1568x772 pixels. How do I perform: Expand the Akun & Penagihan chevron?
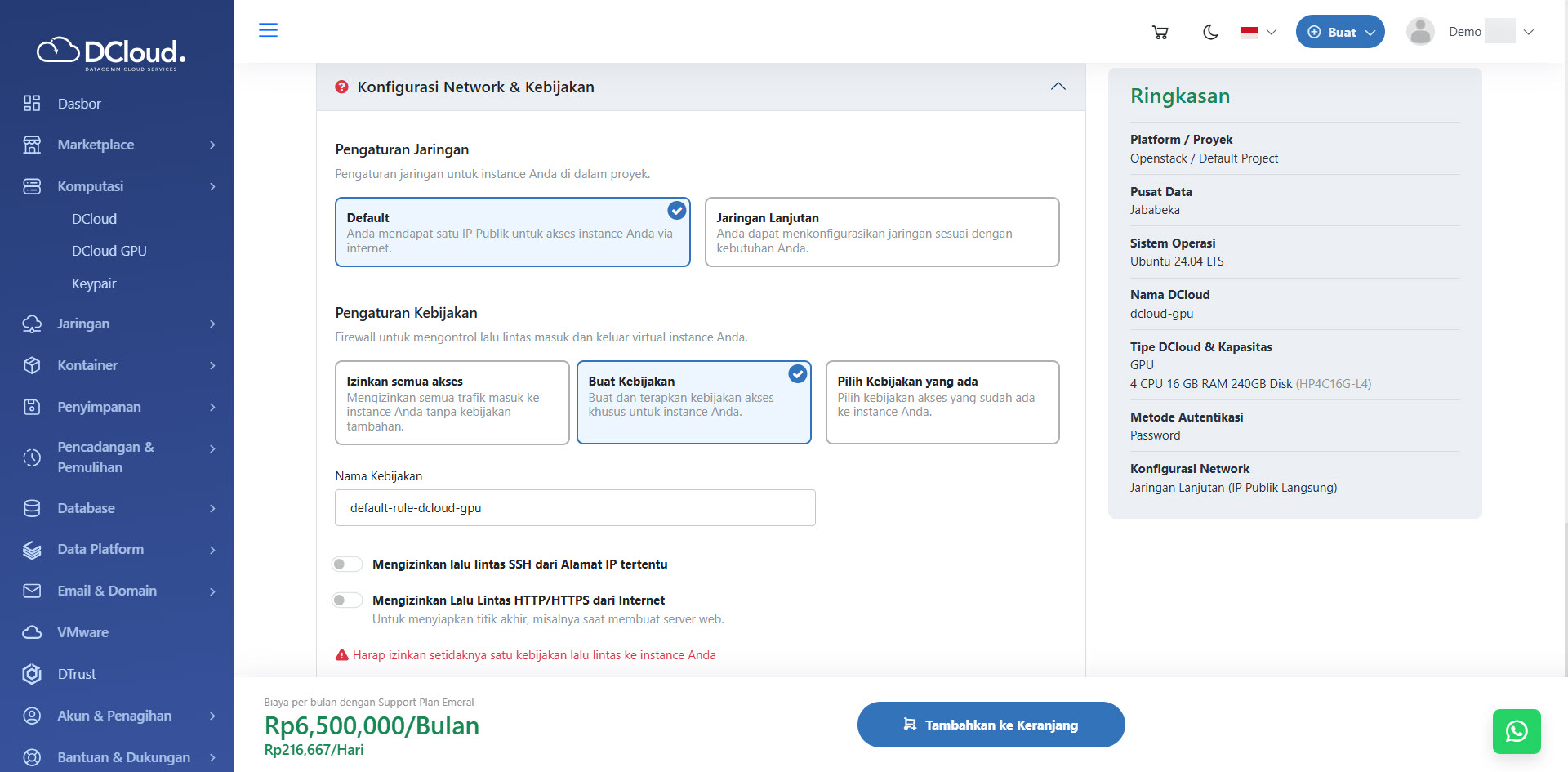212,716
